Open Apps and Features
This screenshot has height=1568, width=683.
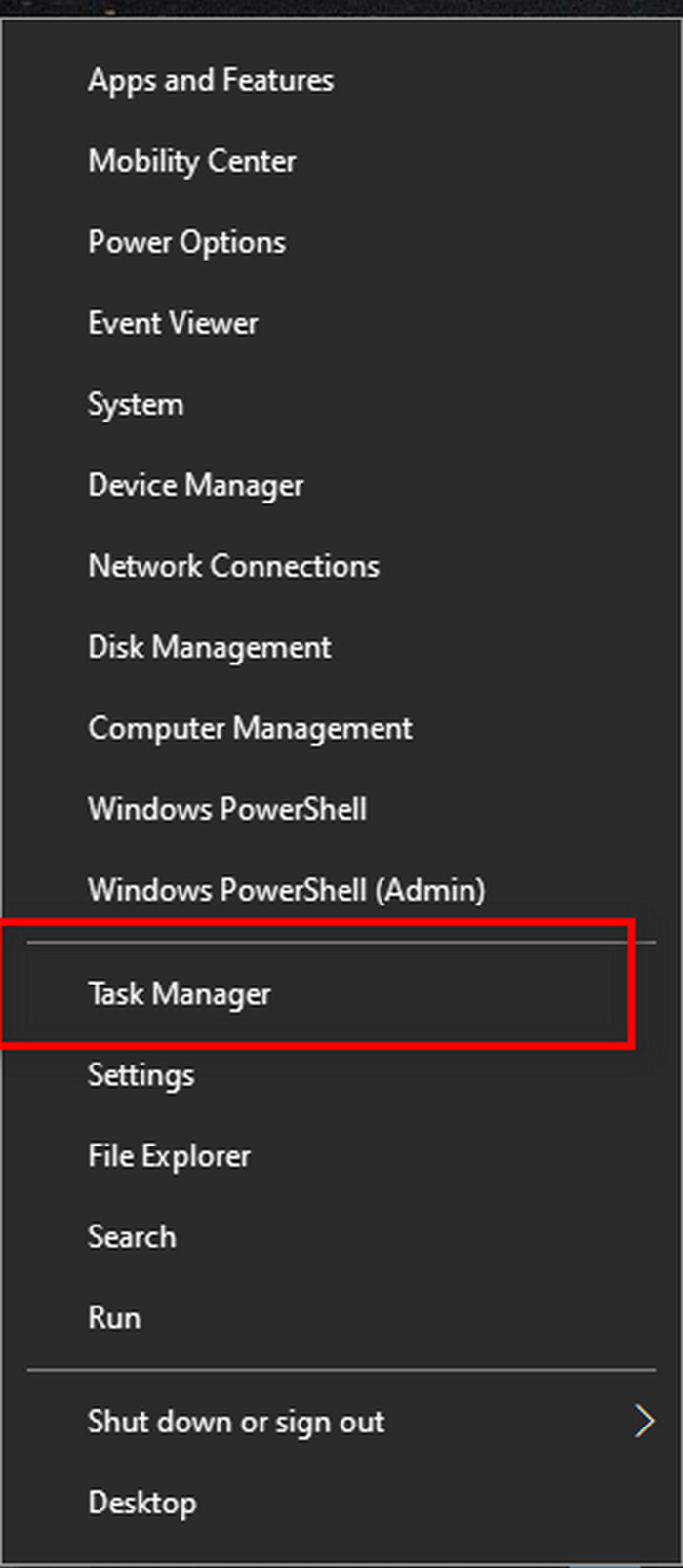coord(211,80)
